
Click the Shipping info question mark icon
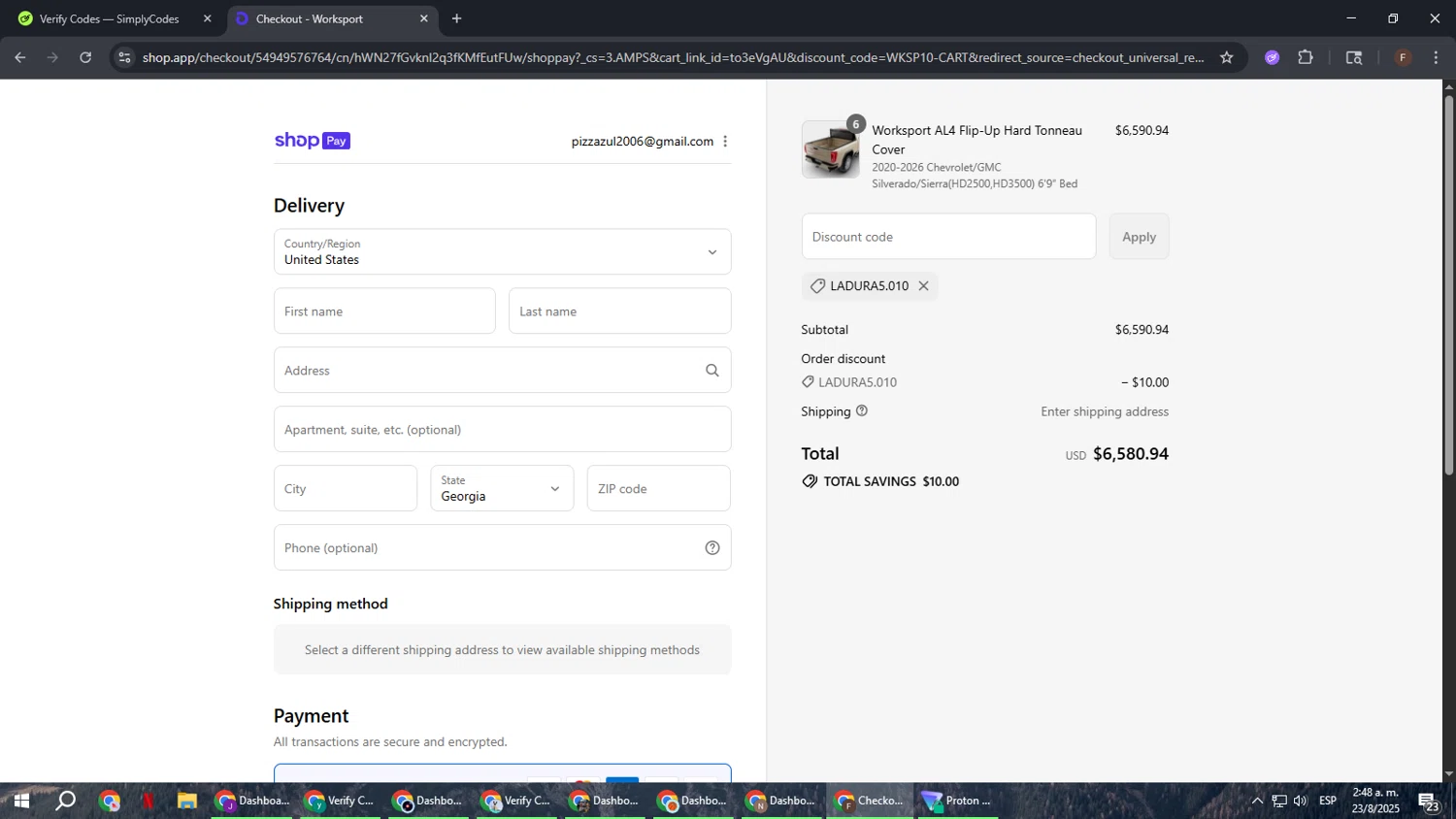(861, 411)
